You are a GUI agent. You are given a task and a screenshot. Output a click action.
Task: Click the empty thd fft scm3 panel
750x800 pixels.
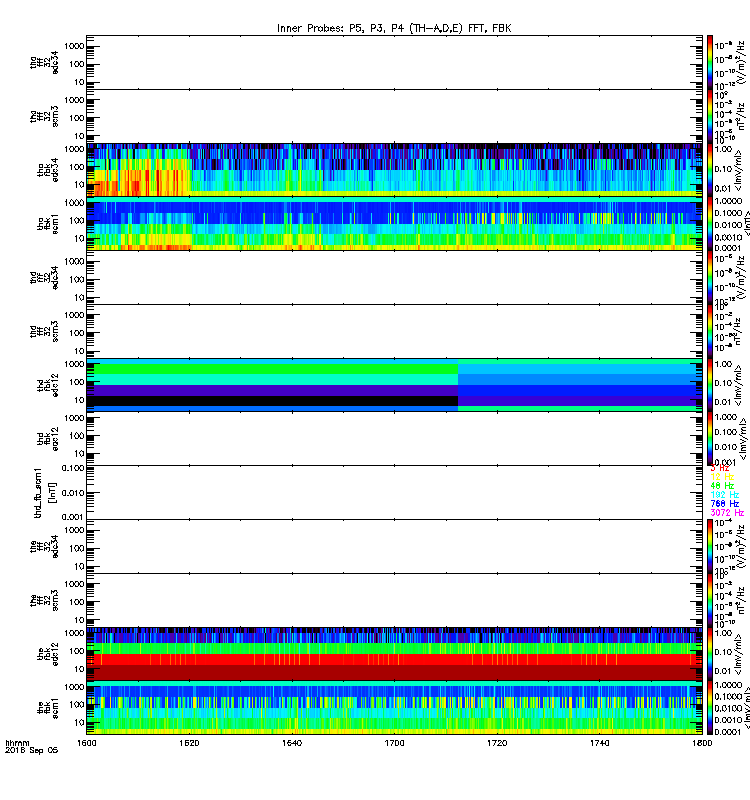394,331
